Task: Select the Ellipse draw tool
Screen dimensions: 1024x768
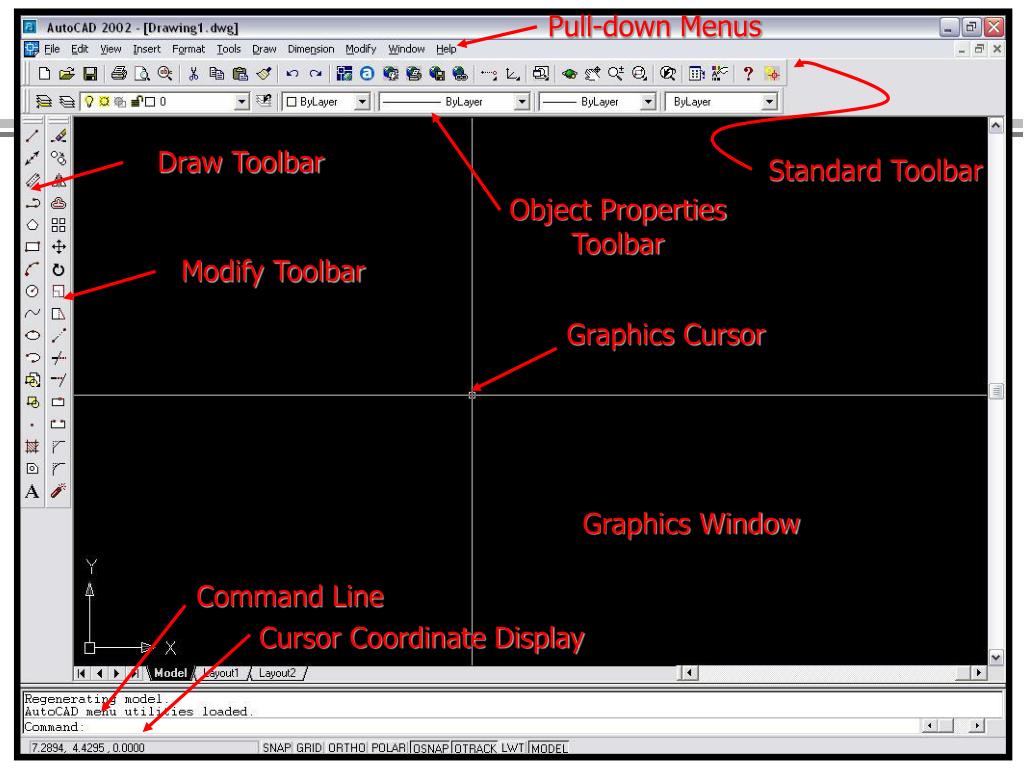Action: pos(32,336)
